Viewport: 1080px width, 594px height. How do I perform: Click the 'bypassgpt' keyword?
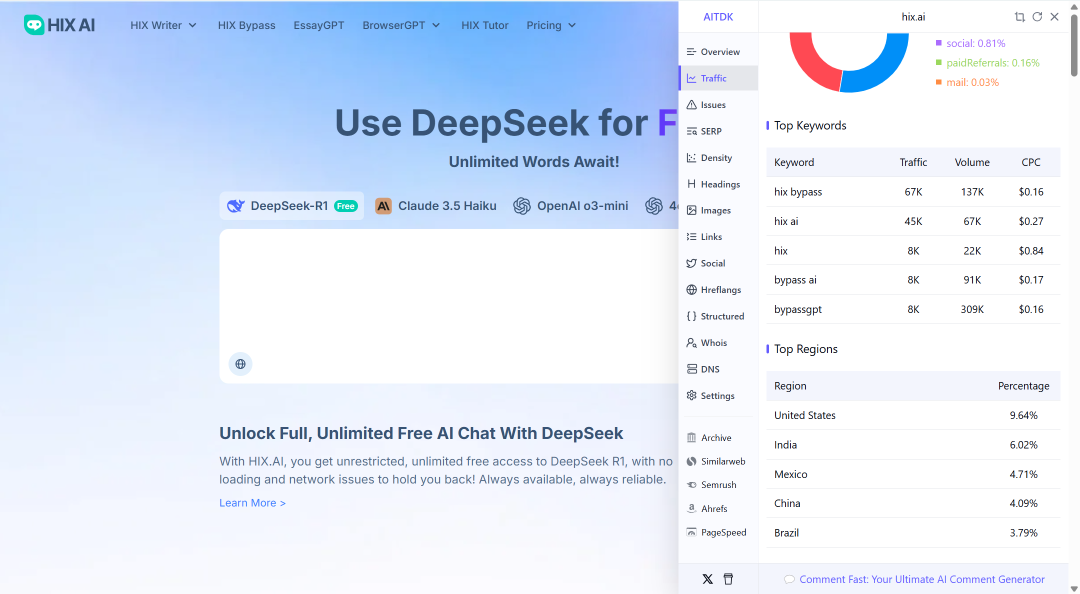tap(798, 309)
